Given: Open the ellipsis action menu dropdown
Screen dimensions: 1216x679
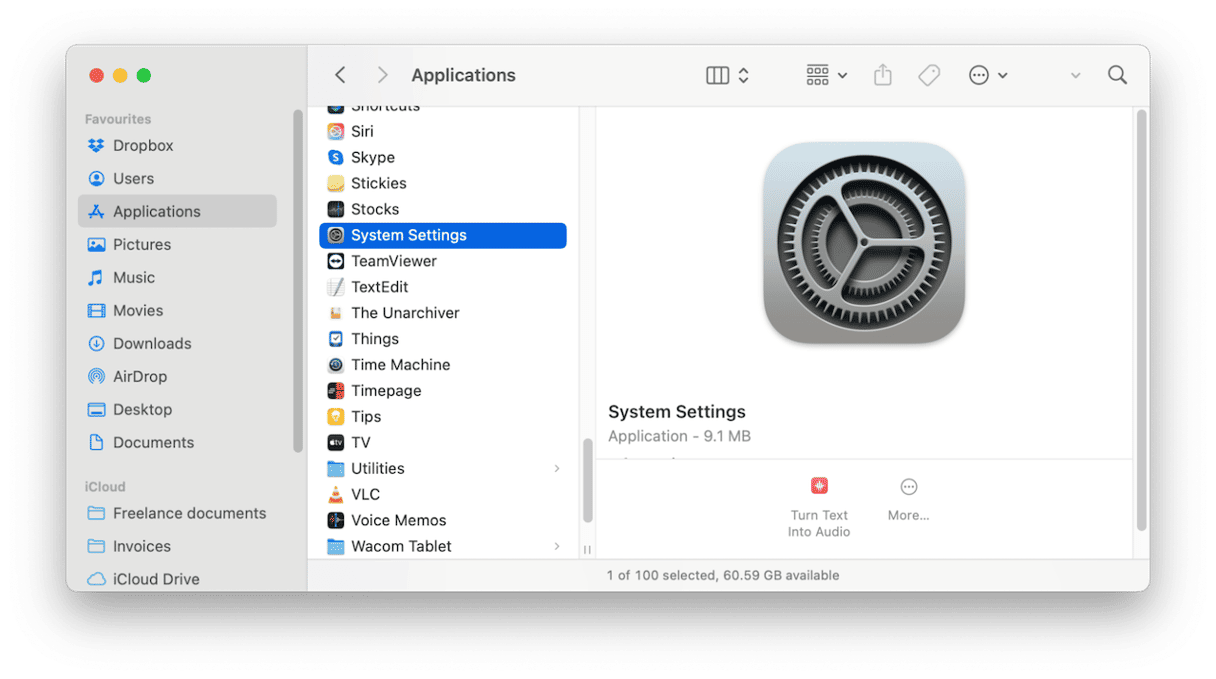Looking at the screenshot, I should tap(987, 75).
